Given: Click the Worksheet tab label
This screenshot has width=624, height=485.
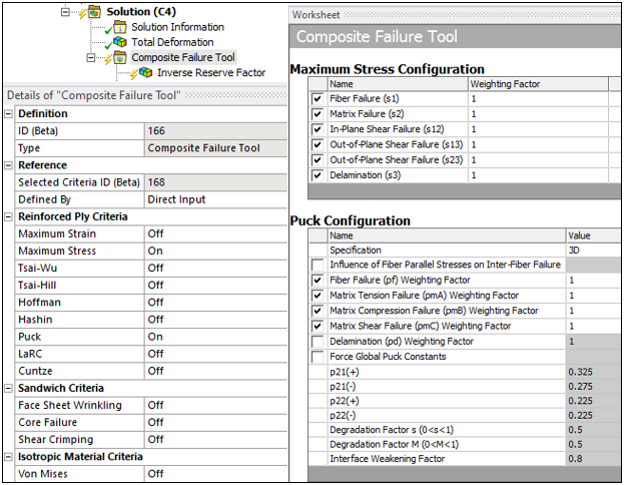Looking at the screenshot, I should [x=316, y=15].
